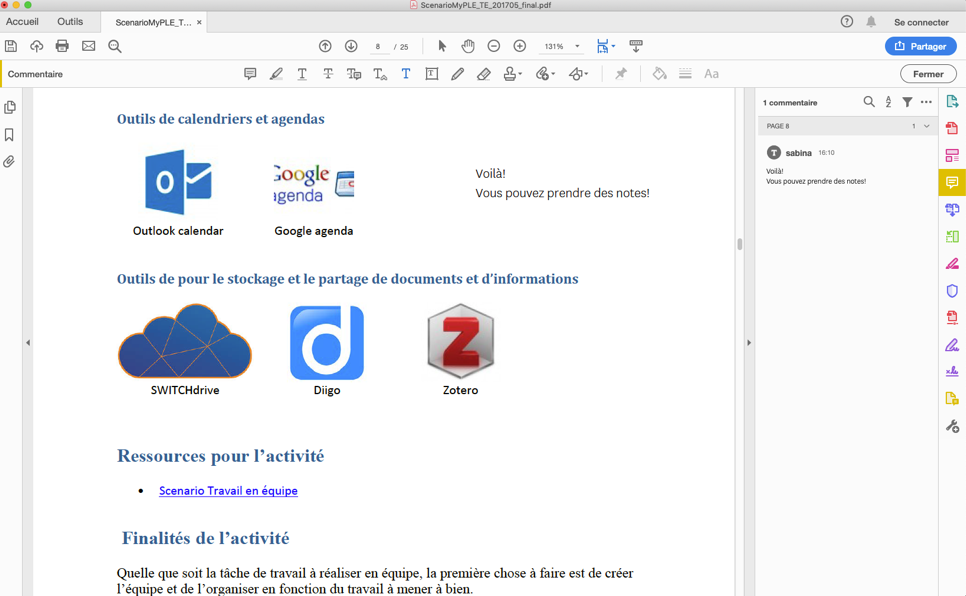Click zoom in plus button
966x596 pixels.
(519, 46)
